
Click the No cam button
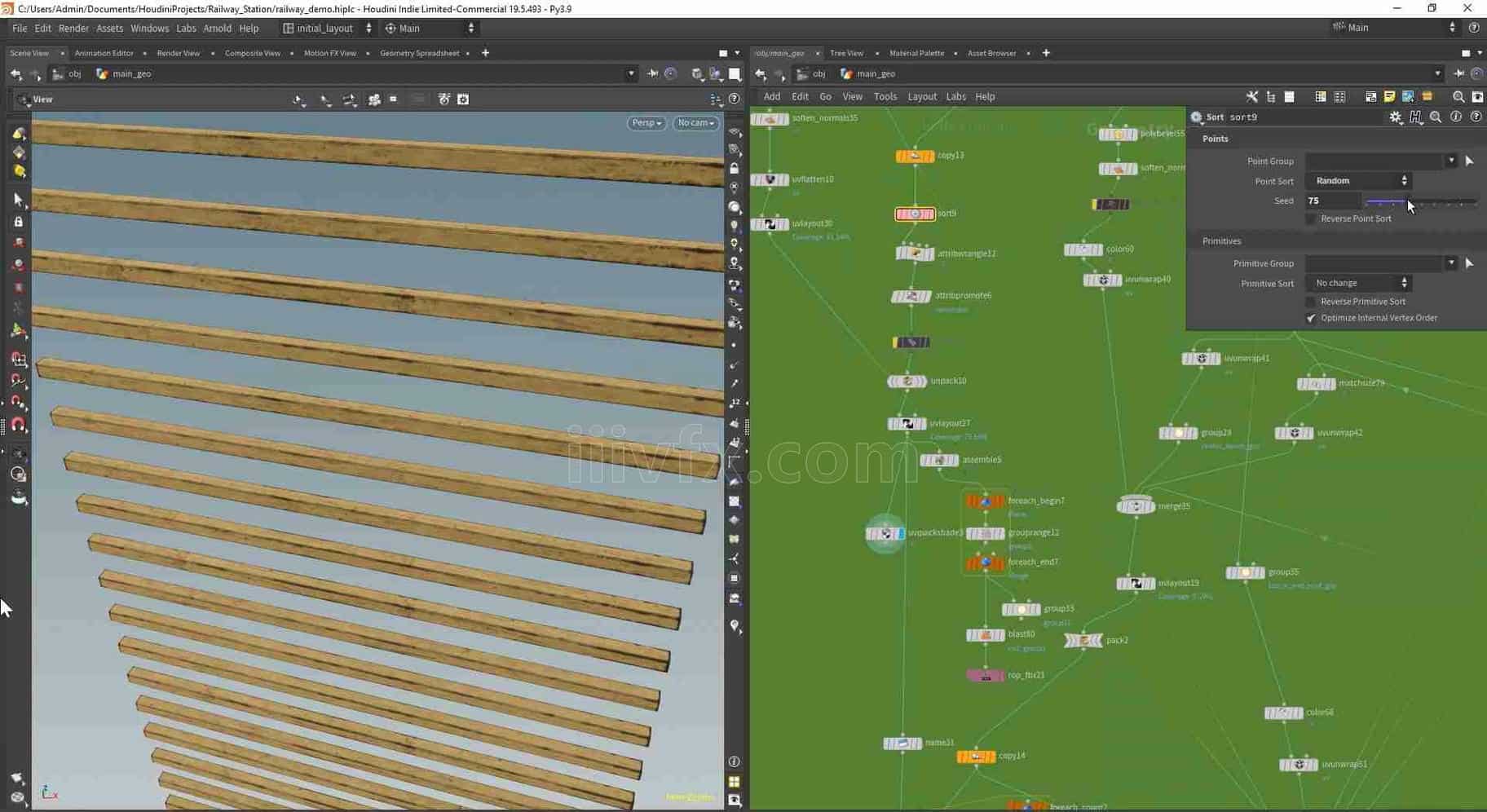(695, 123)
